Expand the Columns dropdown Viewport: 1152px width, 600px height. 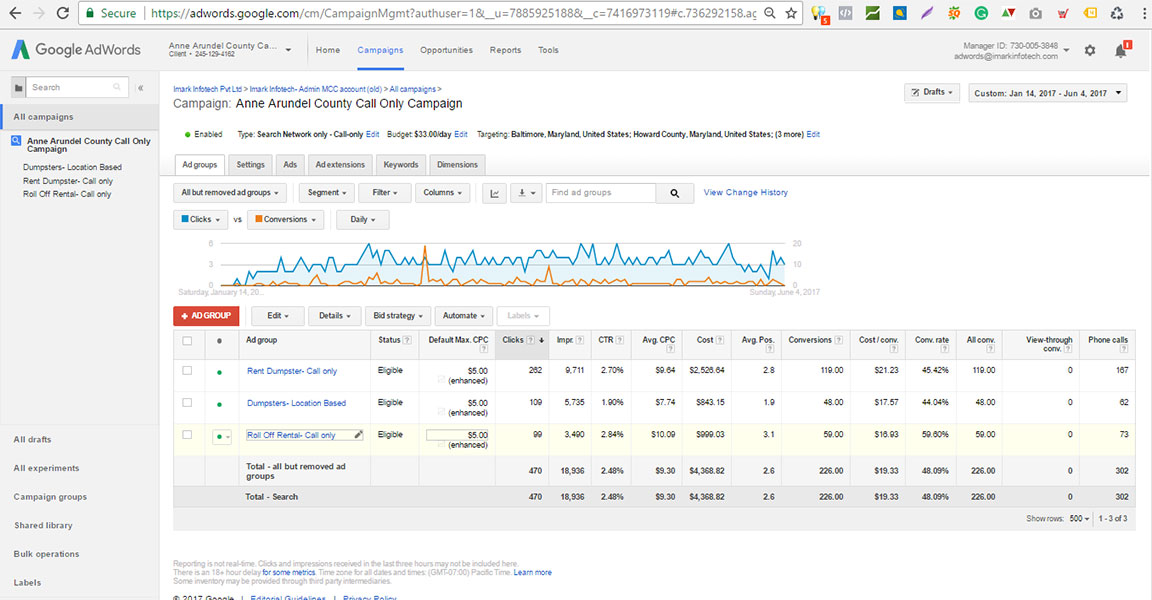(442, 193)
